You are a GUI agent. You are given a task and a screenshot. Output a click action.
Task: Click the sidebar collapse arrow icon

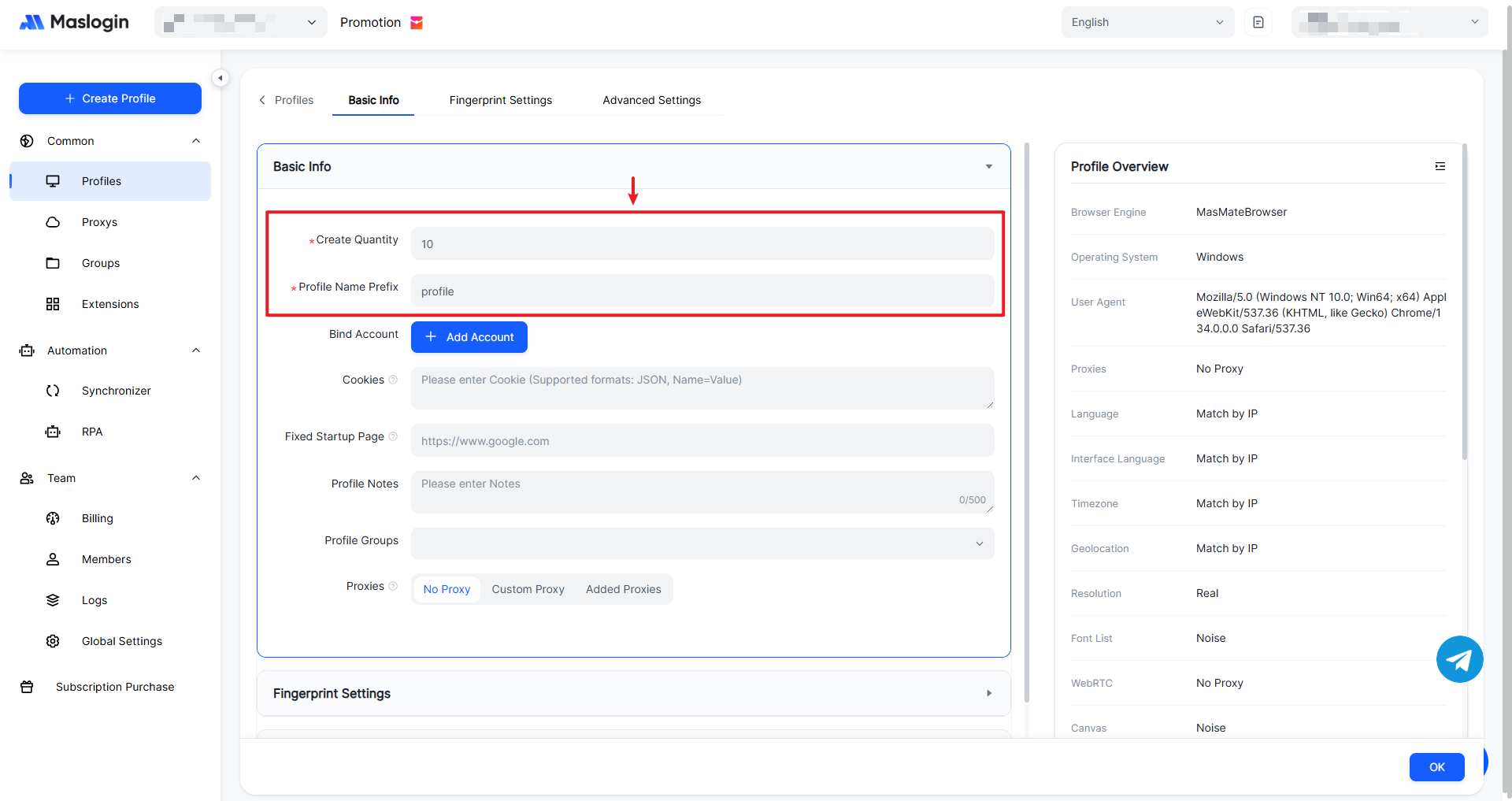pyautogui.click(x=220, y=78)
